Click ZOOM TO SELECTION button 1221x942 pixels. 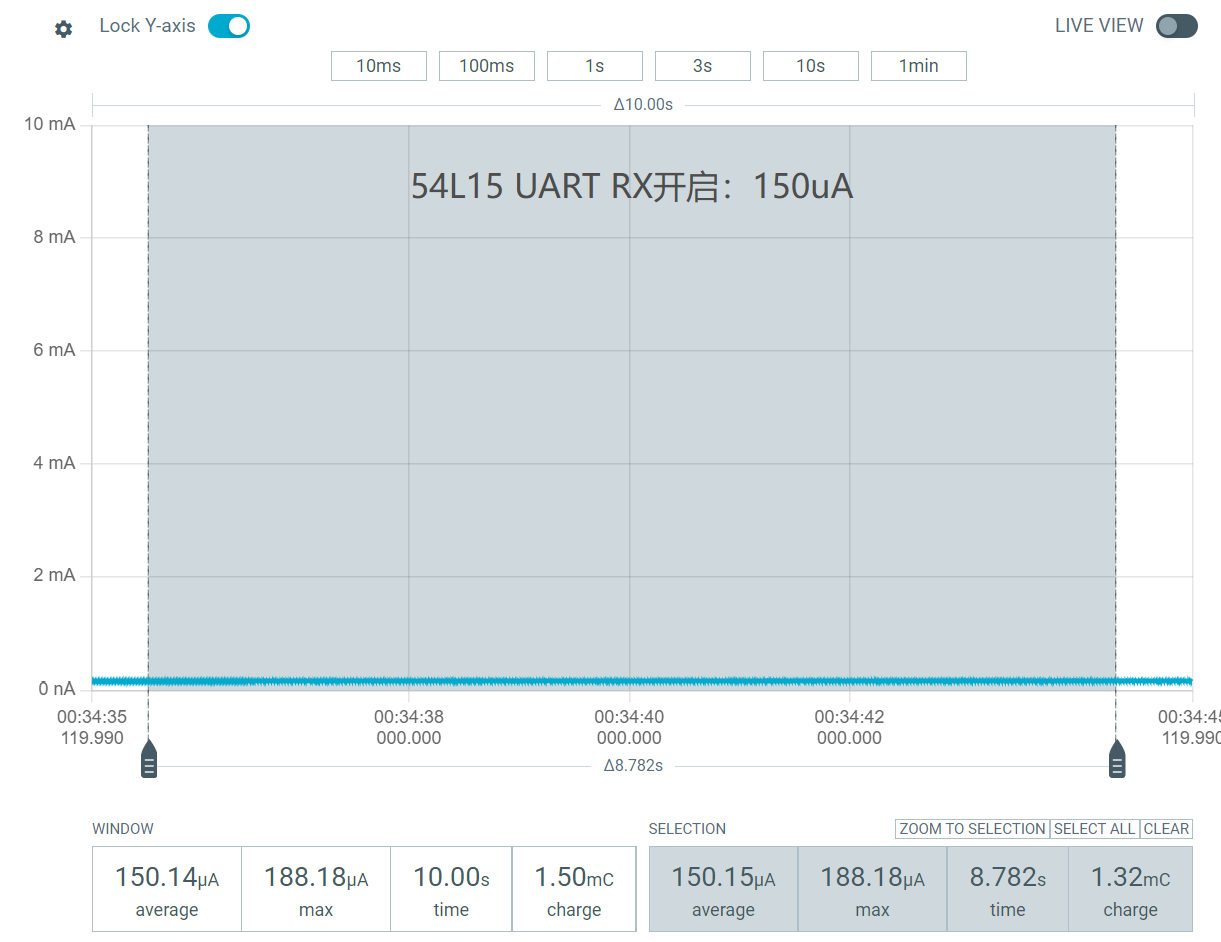972,829
